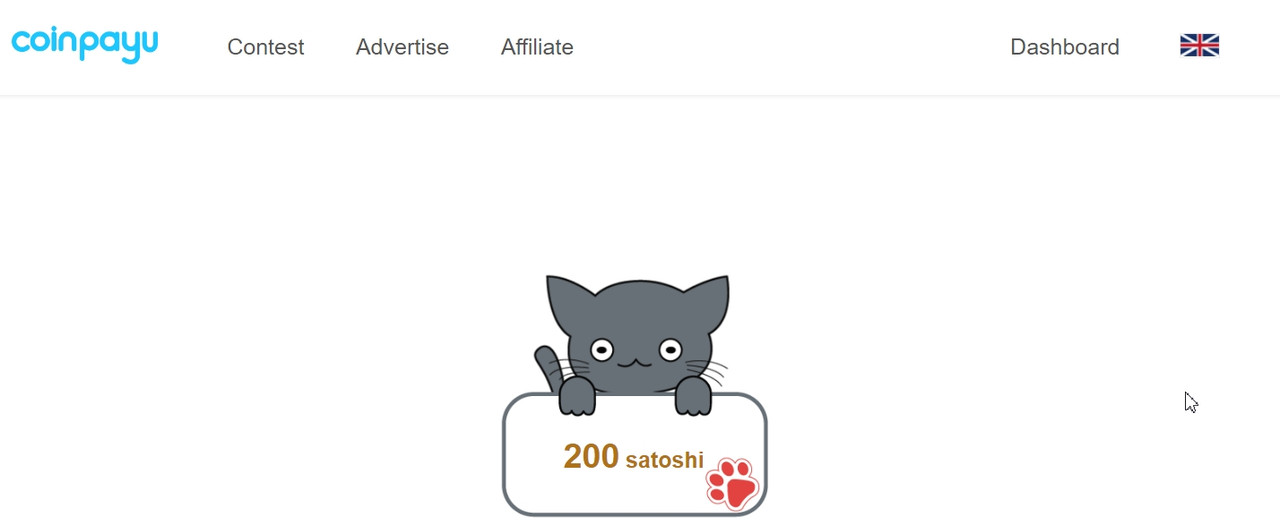
Task: Click the cat's left eye
Action: [x=601, y=350]
